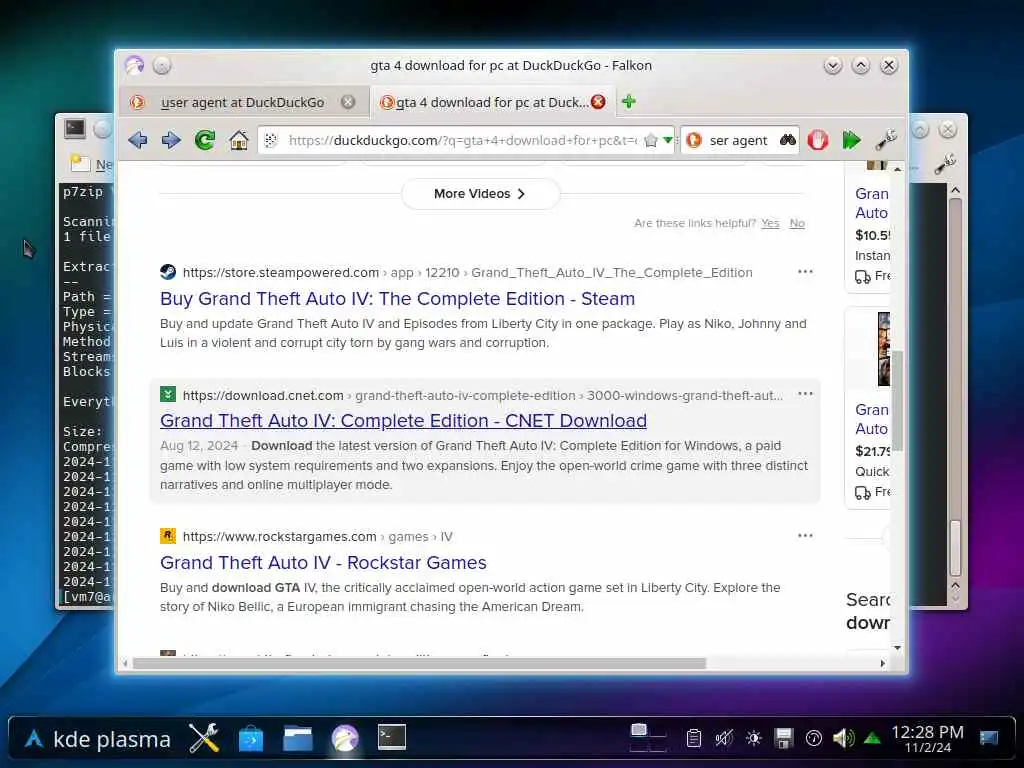Open Falkon tools menu wrench icon
Screen dimensions: 1024x768
[886, 140]
